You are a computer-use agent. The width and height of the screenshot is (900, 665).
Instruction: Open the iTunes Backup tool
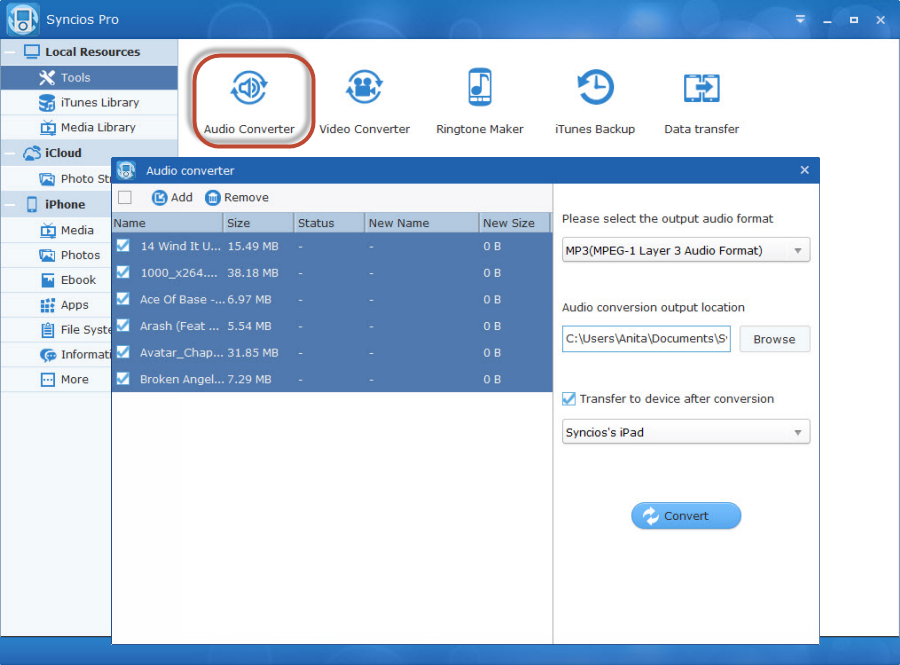(595, 102)
